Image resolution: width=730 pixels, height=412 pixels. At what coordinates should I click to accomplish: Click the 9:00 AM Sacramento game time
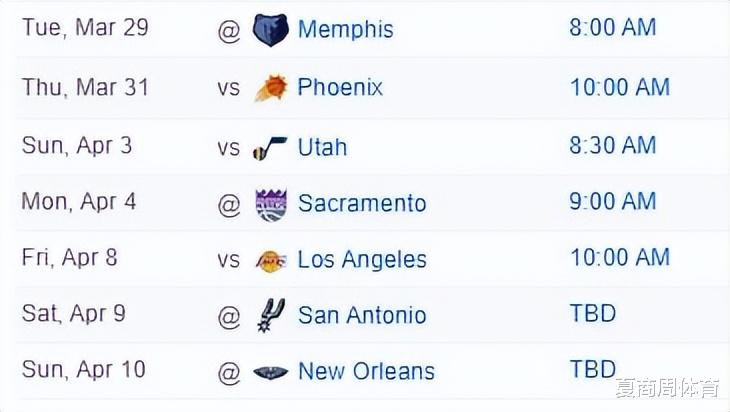[x=613, y=202]
